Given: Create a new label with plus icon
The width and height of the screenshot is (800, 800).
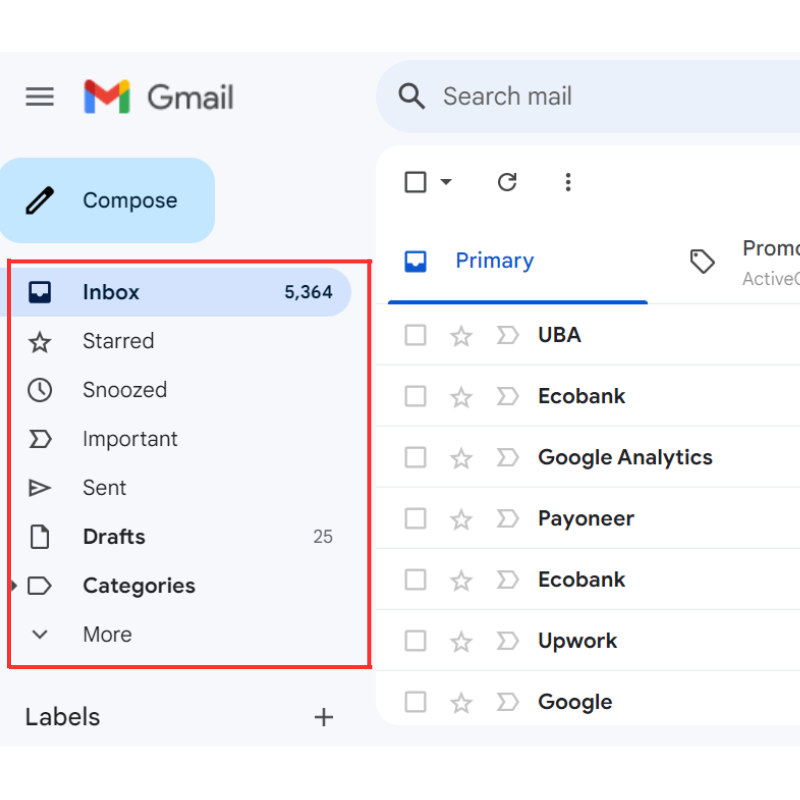Looking at the screenshot, I should pos(323,717).
